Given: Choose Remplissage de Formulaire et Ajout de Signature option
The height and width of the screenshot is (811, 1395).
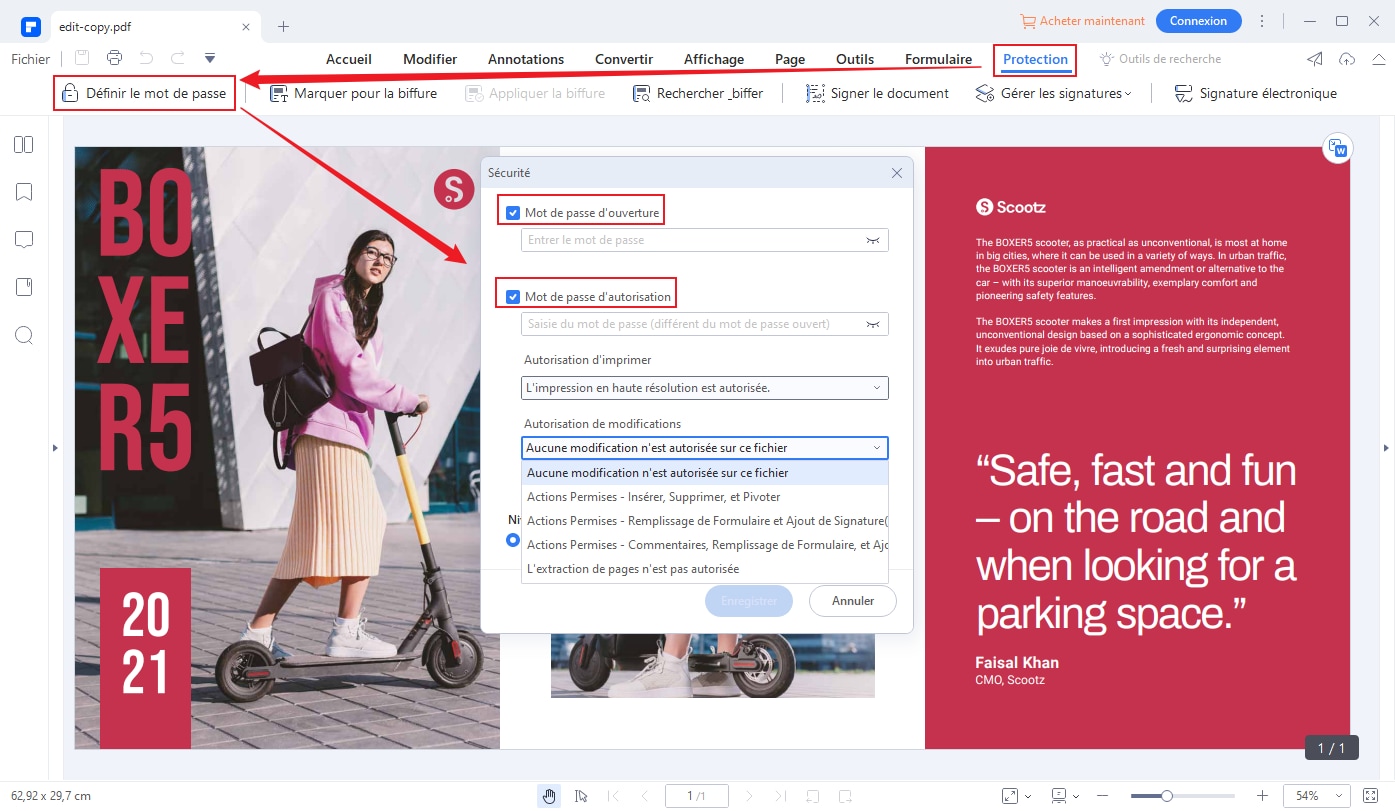Looking at the screenshot, I should [x=704, y=521].
